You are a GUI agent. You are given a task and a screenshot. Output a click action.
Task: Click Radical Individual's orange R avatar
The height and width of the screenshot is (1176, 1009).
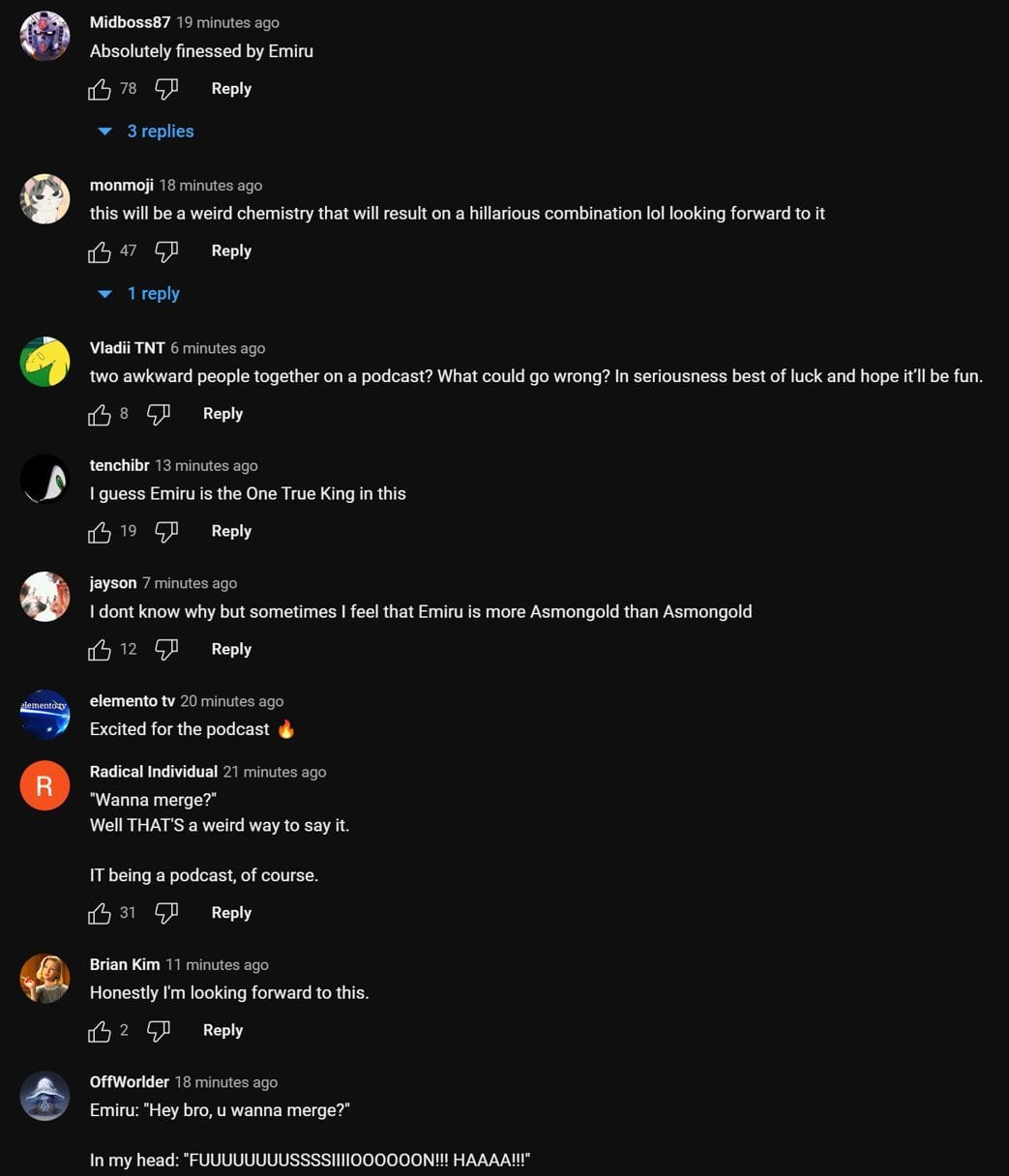tap(45, 785)
